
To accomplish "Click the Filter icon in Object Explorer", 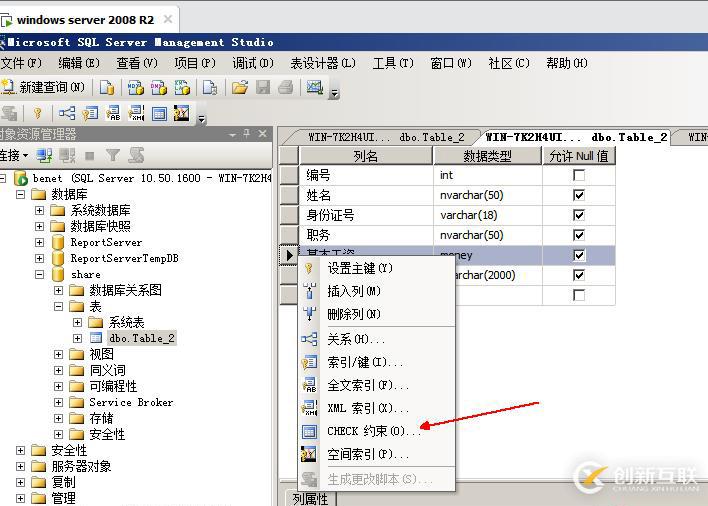I will 112,156.
